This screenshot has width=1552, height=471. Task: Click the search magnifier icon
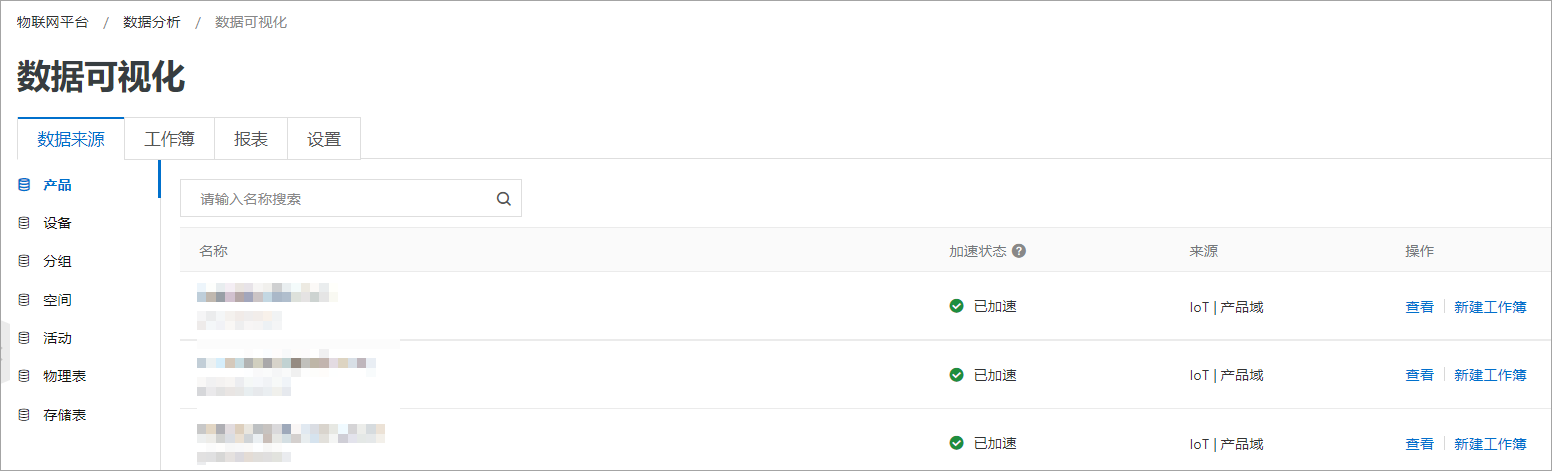tap(504, 199)
